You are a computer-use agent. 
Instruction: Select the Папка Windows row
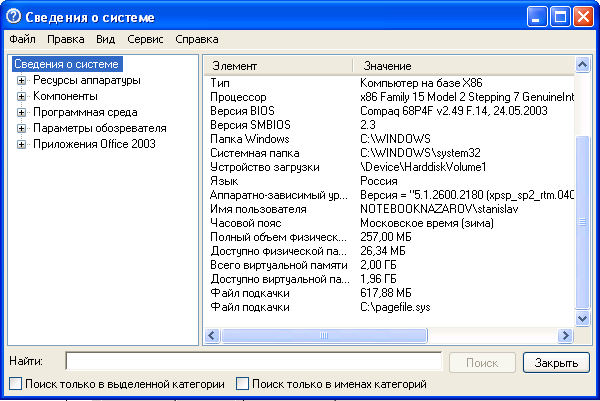389,139
